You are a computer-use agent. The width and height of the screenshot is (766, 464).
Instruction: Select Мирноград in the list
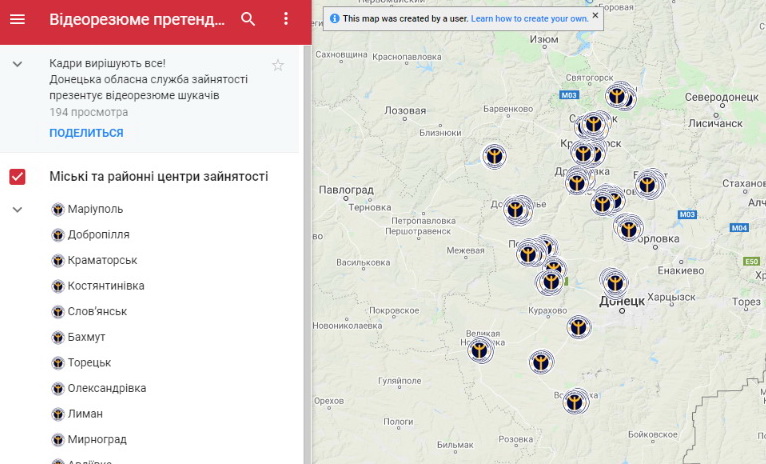pos(97,440)
